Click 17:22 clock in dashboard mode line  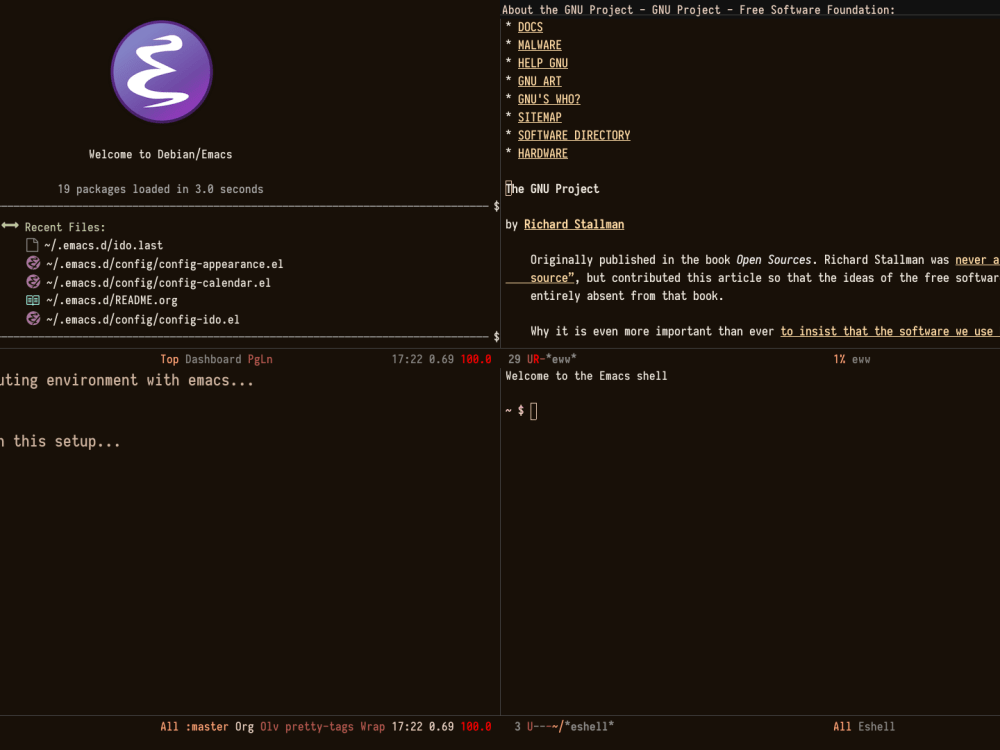(x=407, y=359)
